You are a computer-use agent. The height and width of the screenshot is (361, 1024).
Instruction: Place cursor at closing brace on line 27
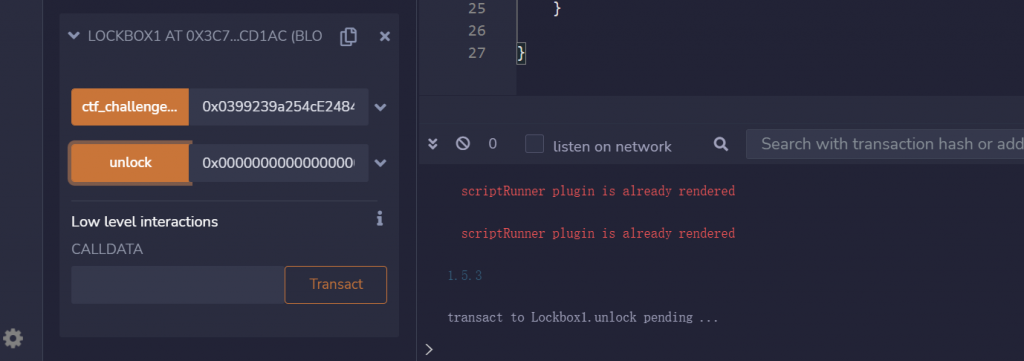[520, 53]
